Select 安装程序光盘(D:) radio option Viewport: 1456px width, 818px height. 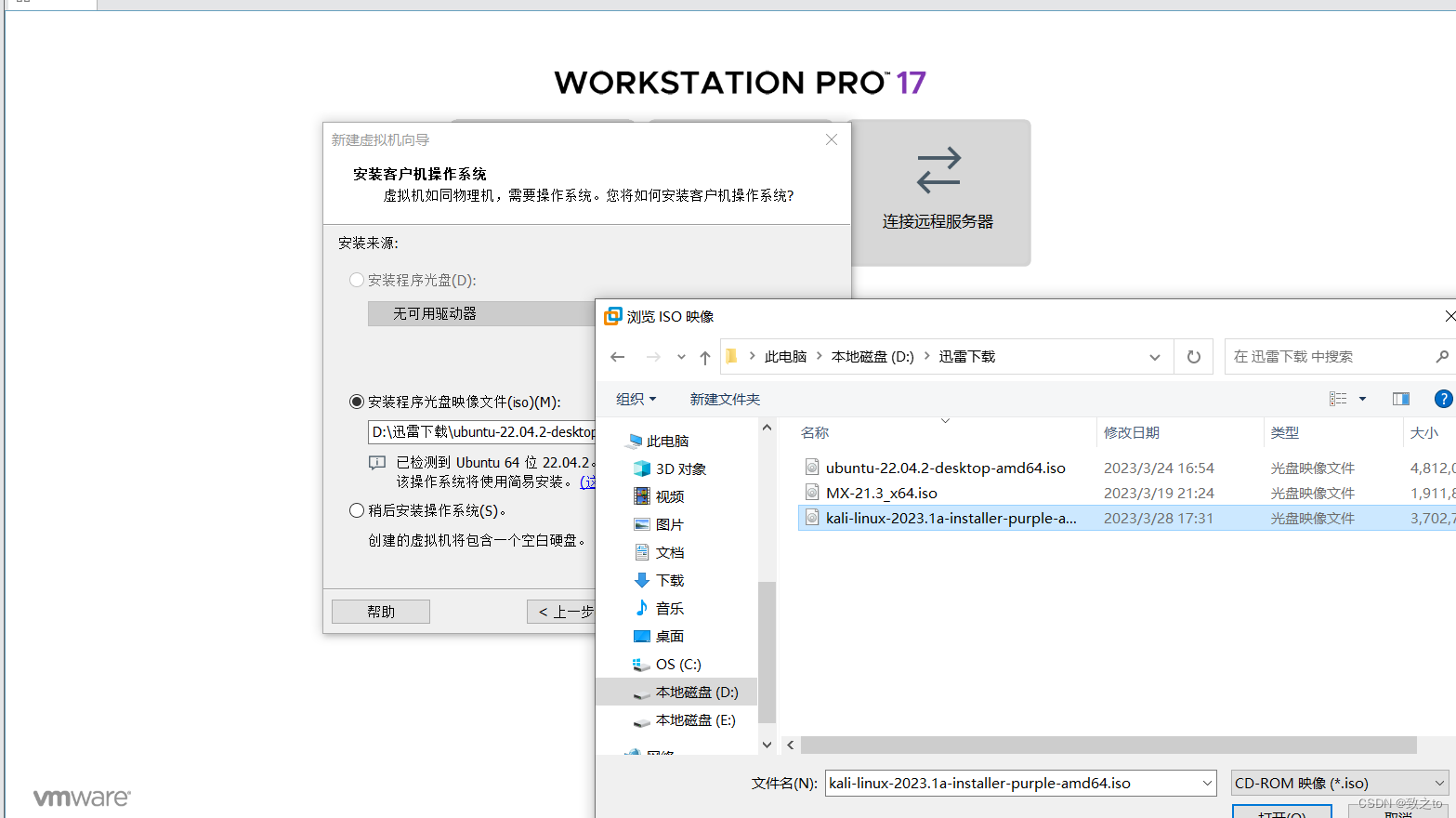[357, 280]
